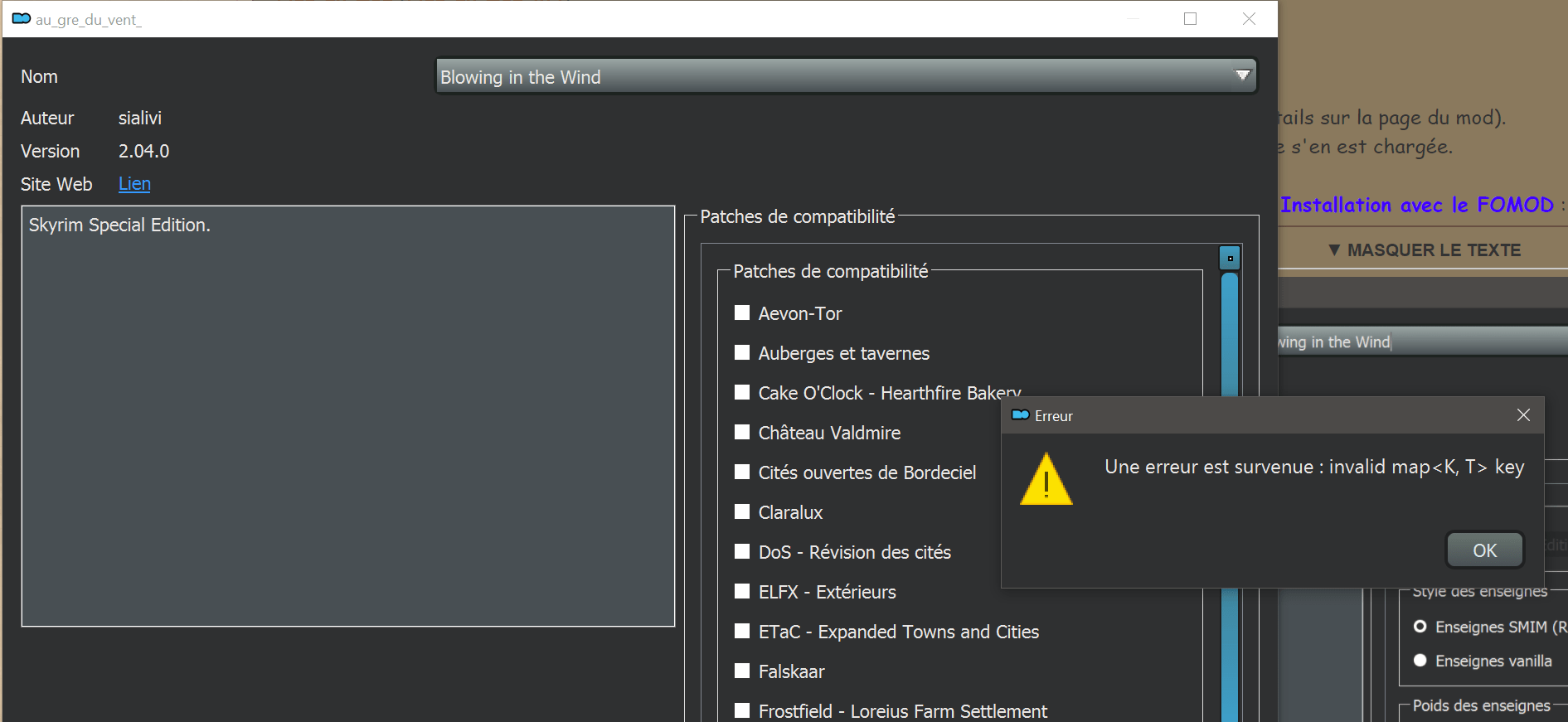Select the Enseignes vanilla radio option
Image resolution: width=1568 pixels, height=722 pixels.
click(x=1420, y=661)
